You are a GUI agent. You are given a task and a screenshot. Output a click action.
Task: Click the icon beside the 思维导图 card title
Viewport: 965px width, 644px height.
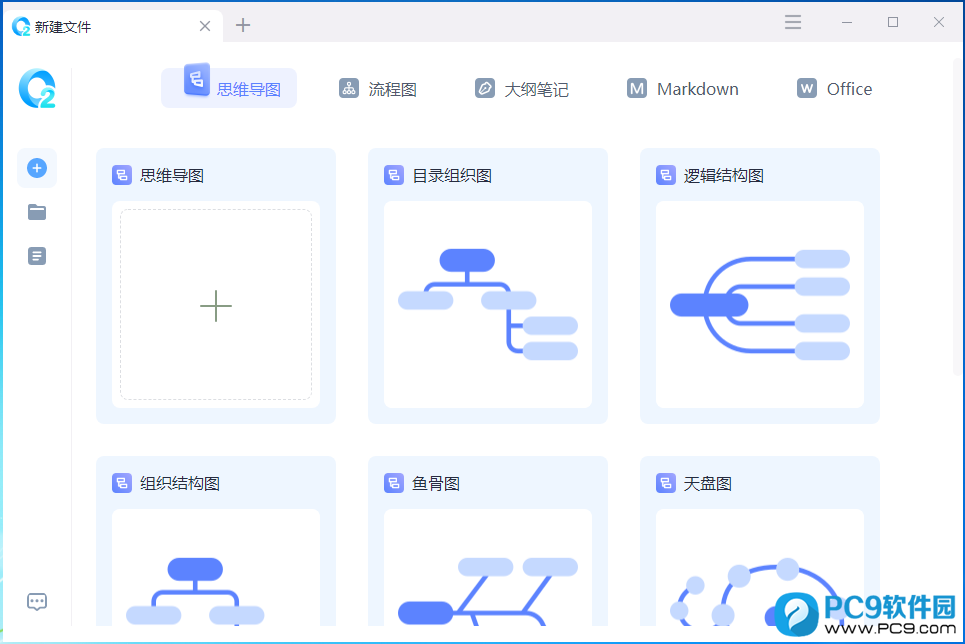point(122,175)
